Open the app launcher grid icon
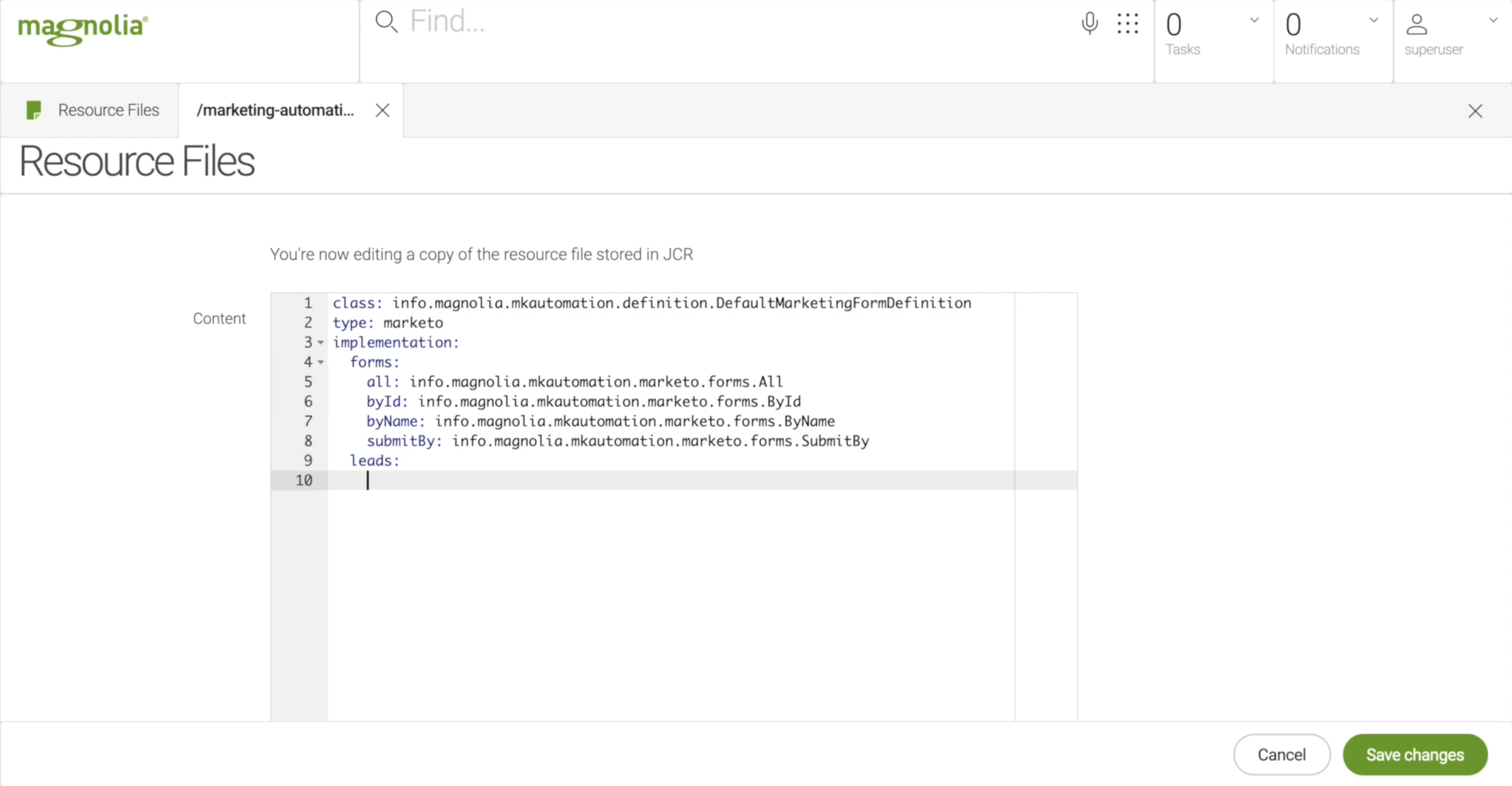This screenshot has width=1512, height=786. click(x=1128, y=23)
